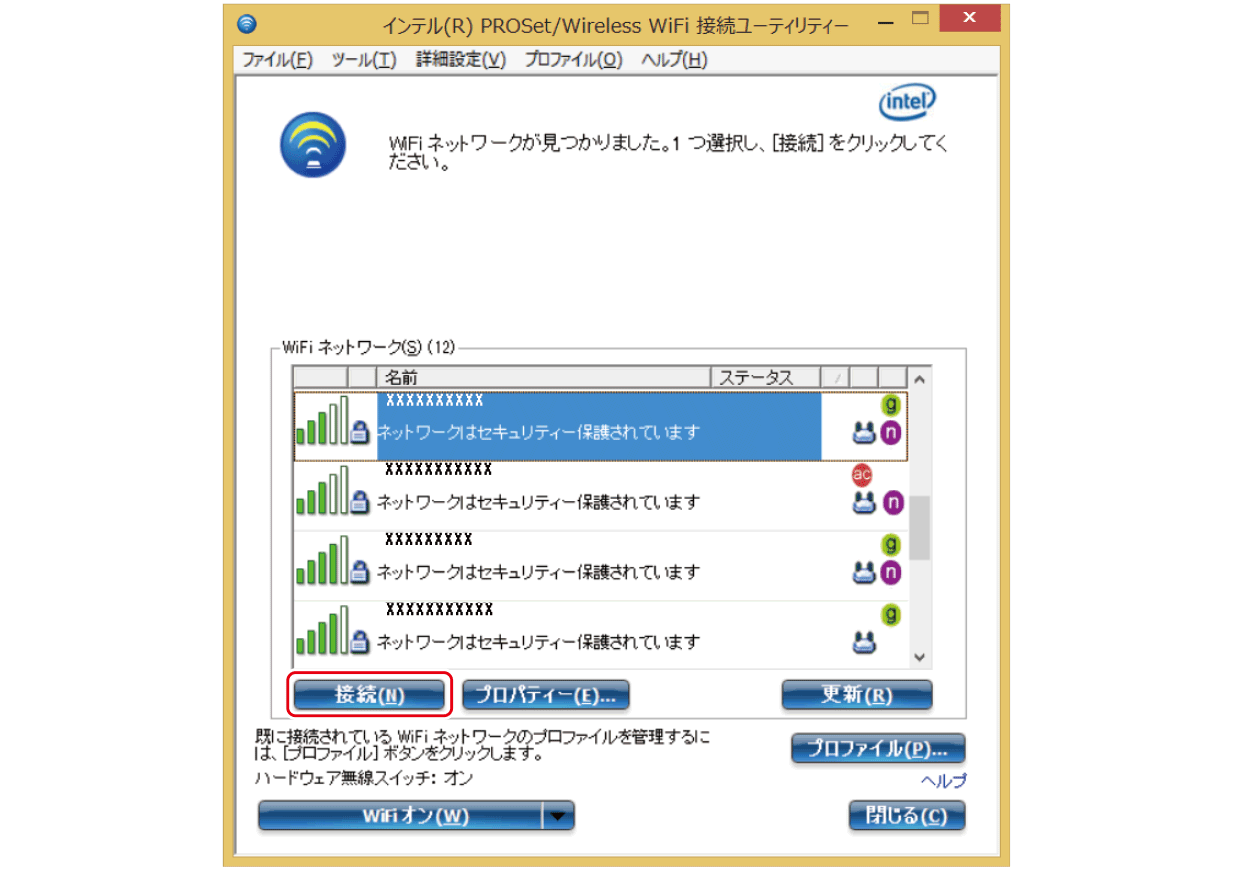Click padlock icon of the ac-badge network

point(361,503)
